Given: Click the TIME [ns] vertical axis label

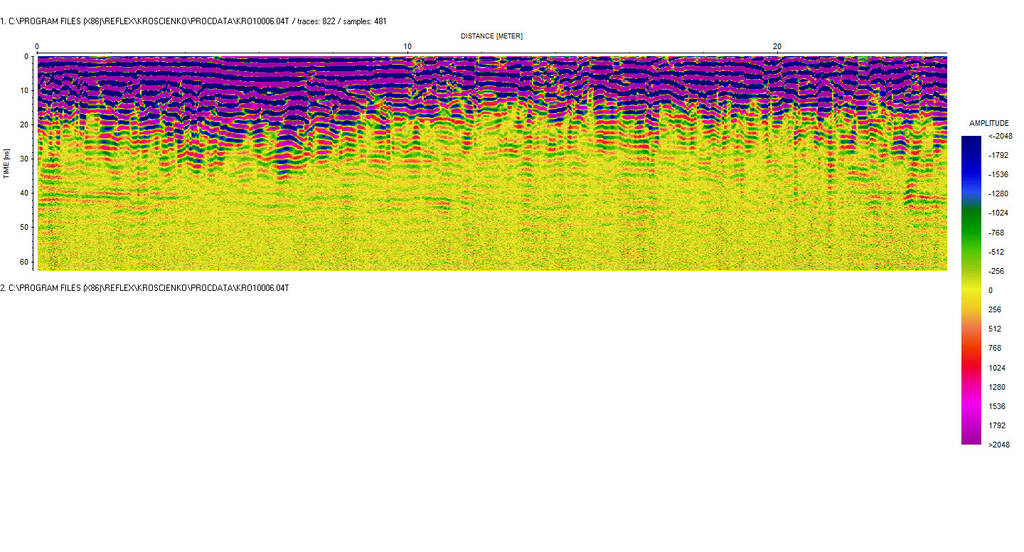Looking at the screenshot, I should [x=7, y=164].
